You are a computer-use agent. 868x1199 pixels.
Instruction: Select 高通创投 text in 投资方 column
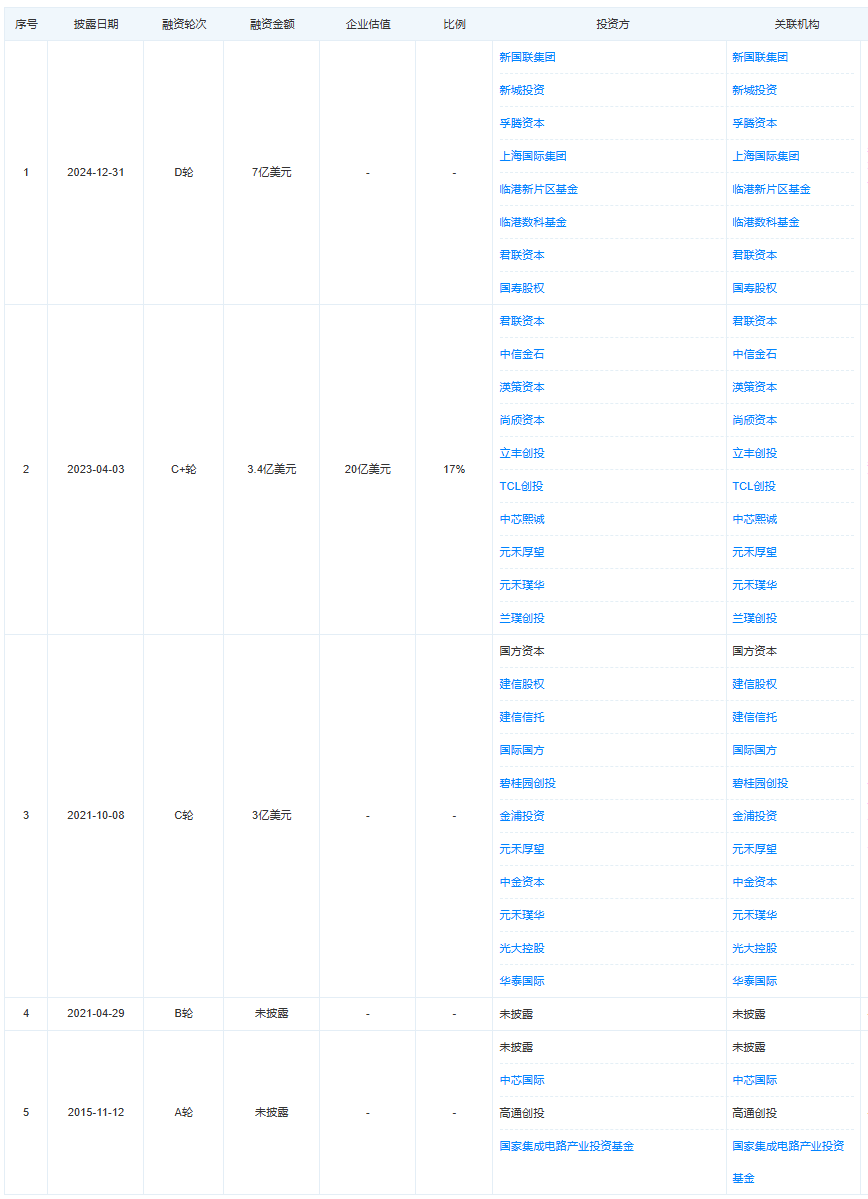tap(522, 1113)
